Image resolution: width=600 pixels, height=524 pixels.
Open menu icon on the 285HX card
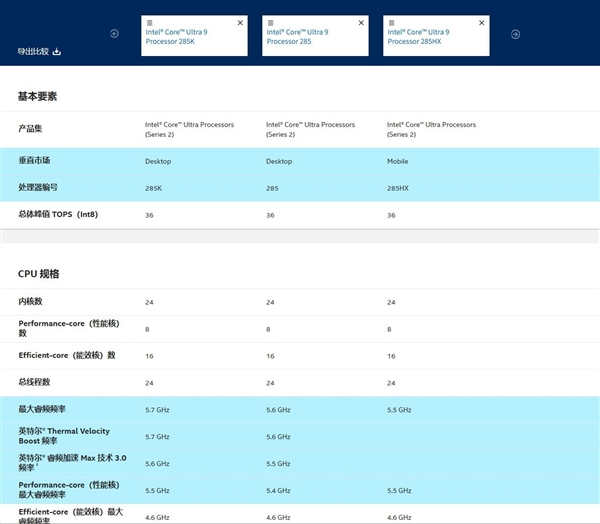tap(391, 22)
